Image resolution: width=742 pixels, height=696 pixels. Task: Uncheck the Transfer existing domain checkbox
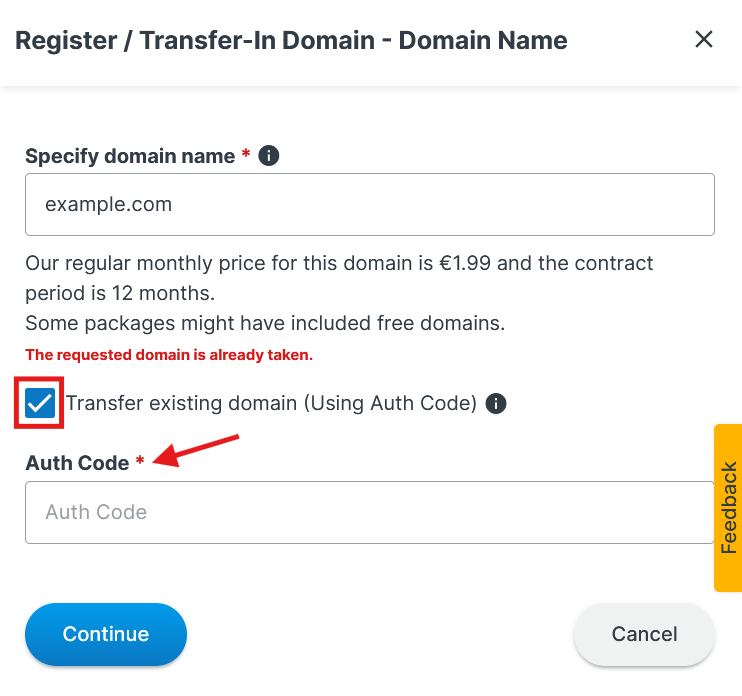(x=40, y=403)
